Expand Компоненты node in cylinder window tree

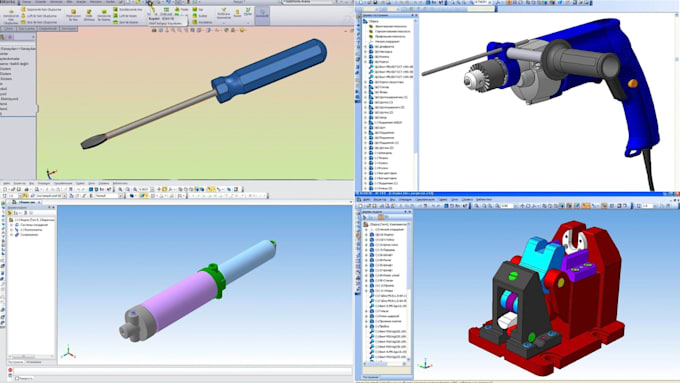click(x=11, y=230)
